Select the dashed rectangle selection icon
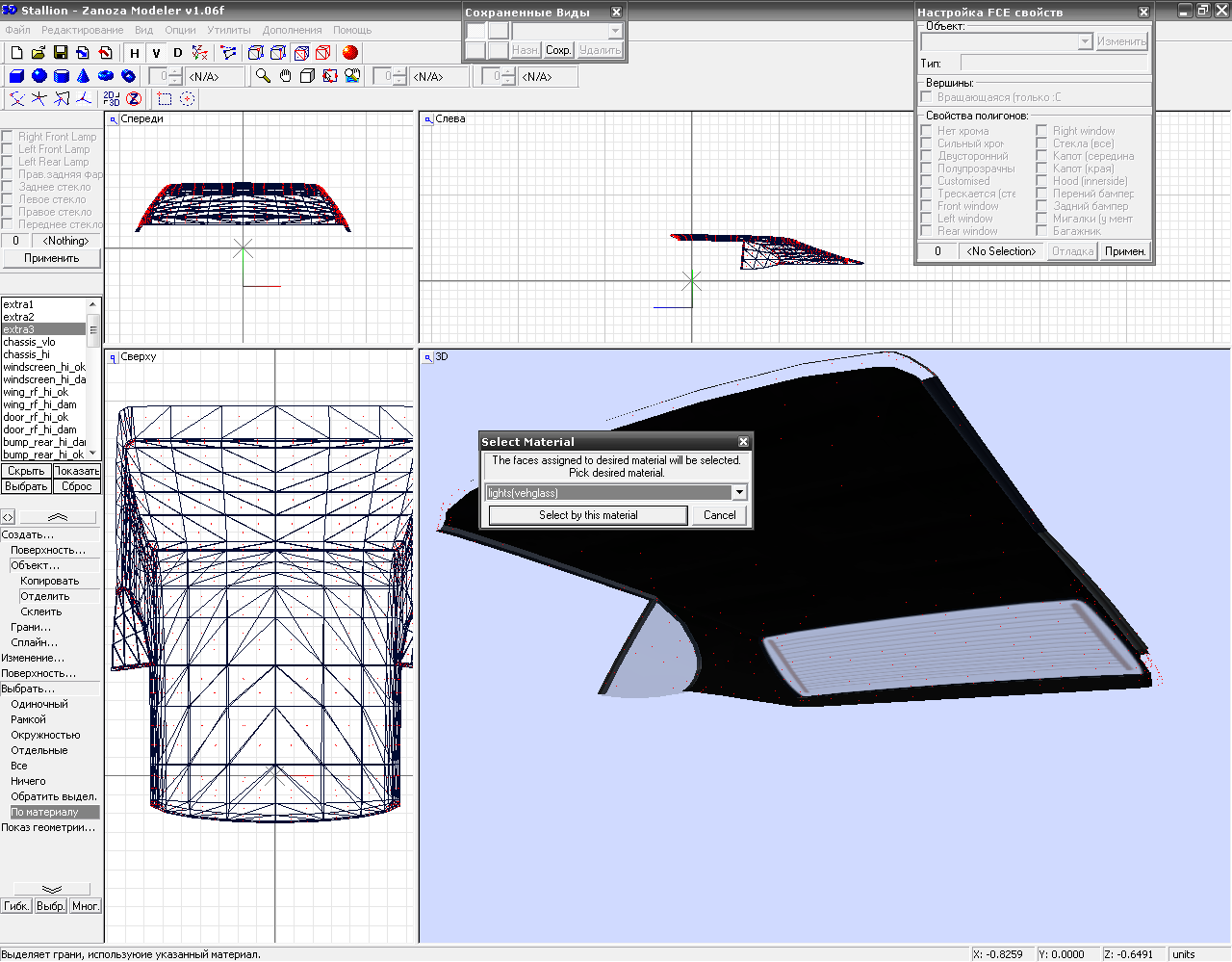The width and height of the screenshot is (1232, 962). point(165,98)
